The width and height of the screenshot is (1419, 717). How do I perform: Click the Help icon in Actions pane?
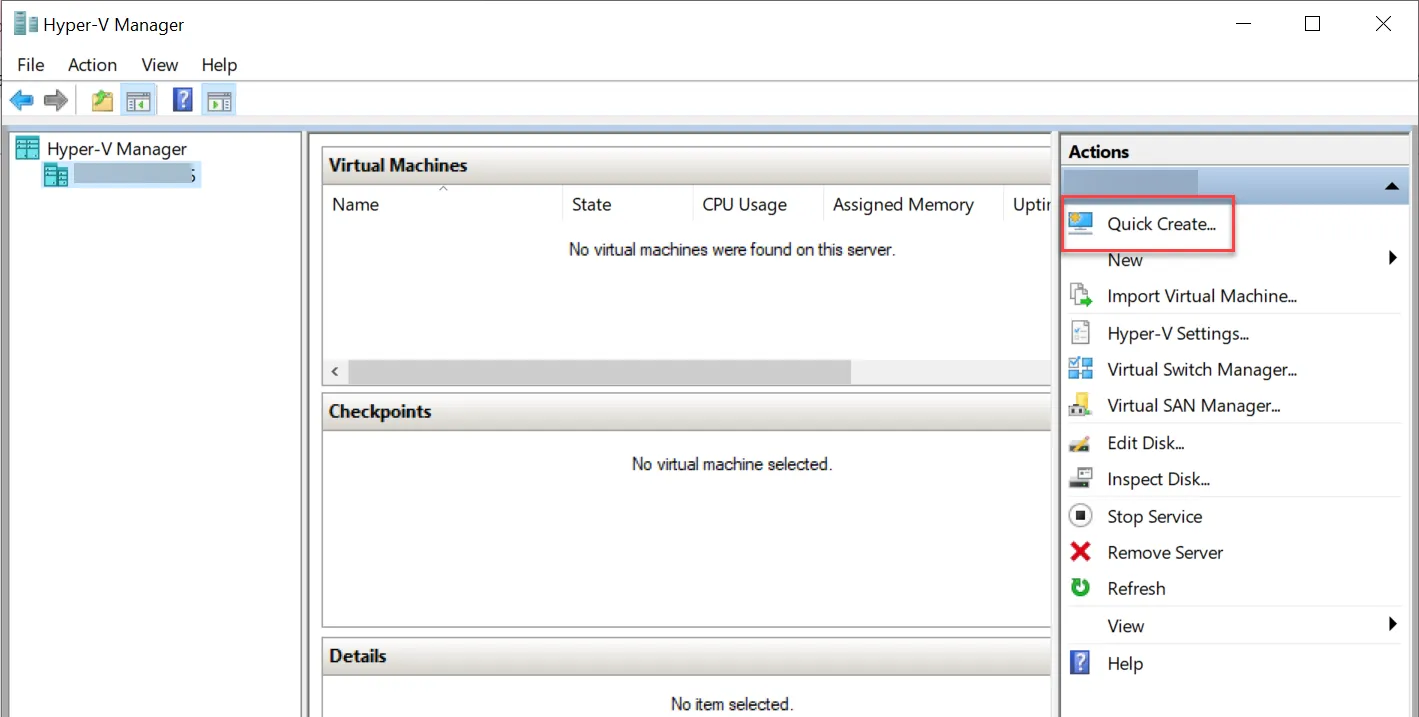[1080, 662]
